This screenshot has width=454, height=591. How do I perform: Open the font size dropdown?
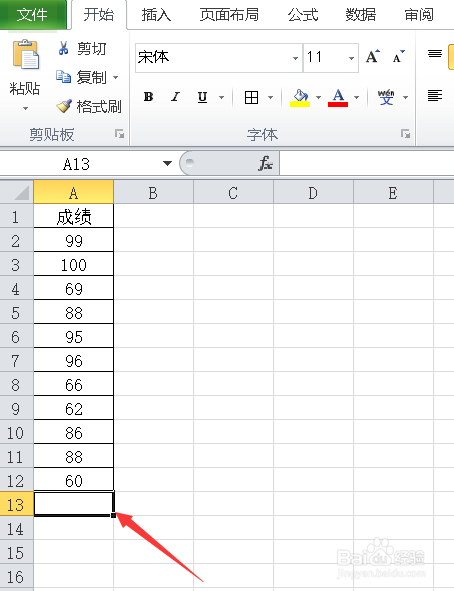[351, 58]
